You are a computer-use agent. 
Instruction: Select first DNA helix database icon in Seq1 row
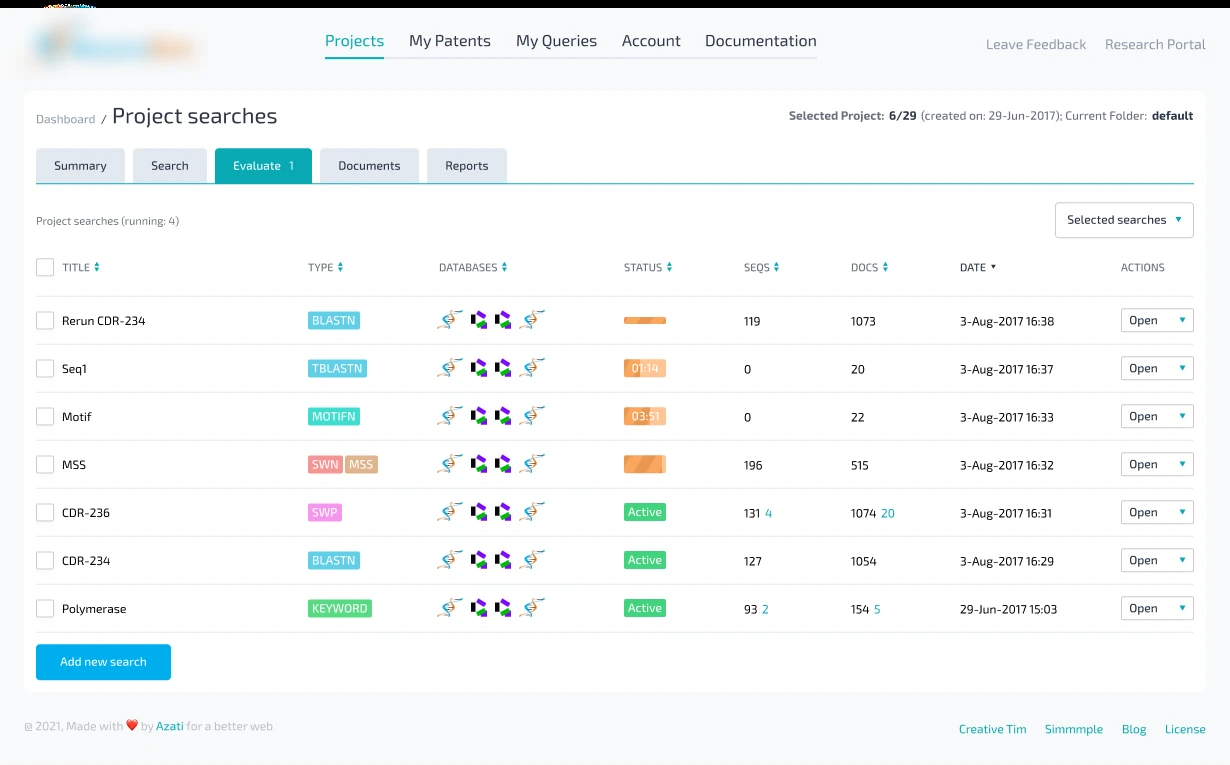tap(451, 368)
